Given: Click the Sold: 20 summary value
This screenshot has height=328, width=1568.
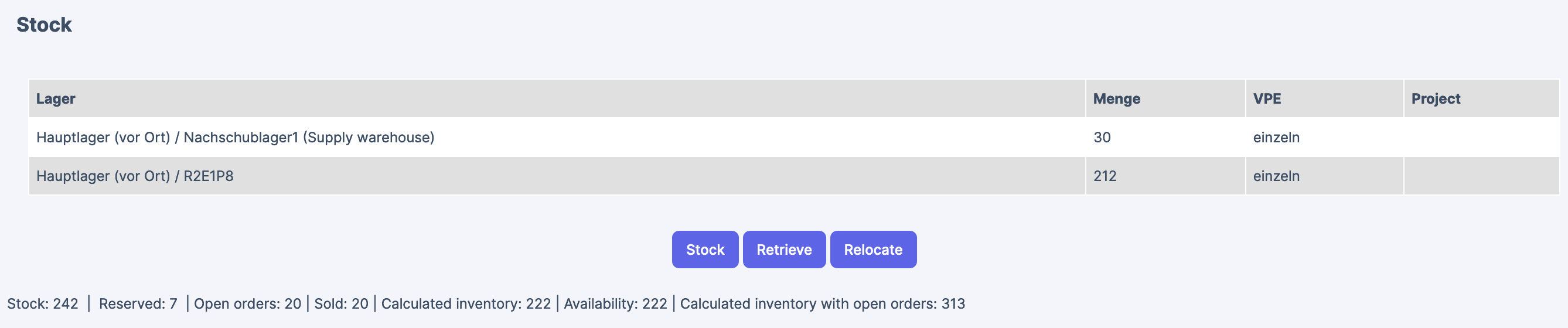Looking at the screenshot, I should tap(341, 303).
